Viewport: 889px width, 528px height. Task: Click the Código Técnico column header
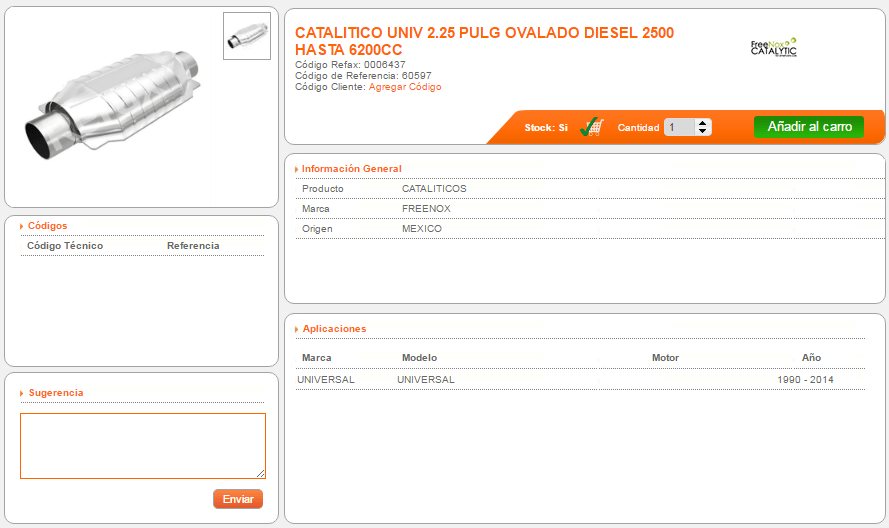pyautogui.click(x=65, y=246)
